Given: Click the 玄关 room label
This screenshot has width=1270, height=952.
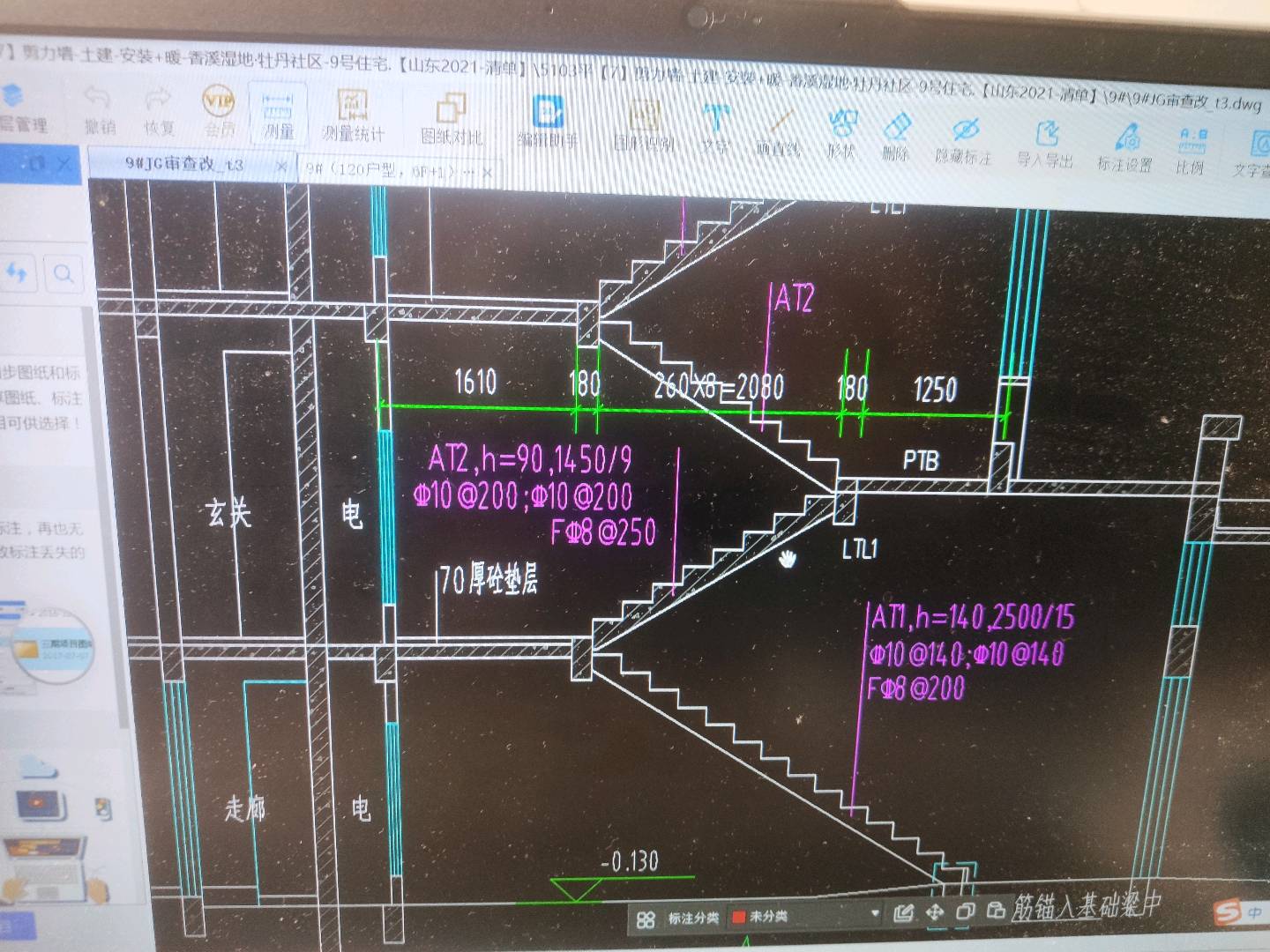Looking at the screenshot, I should (x=228, y=512).
